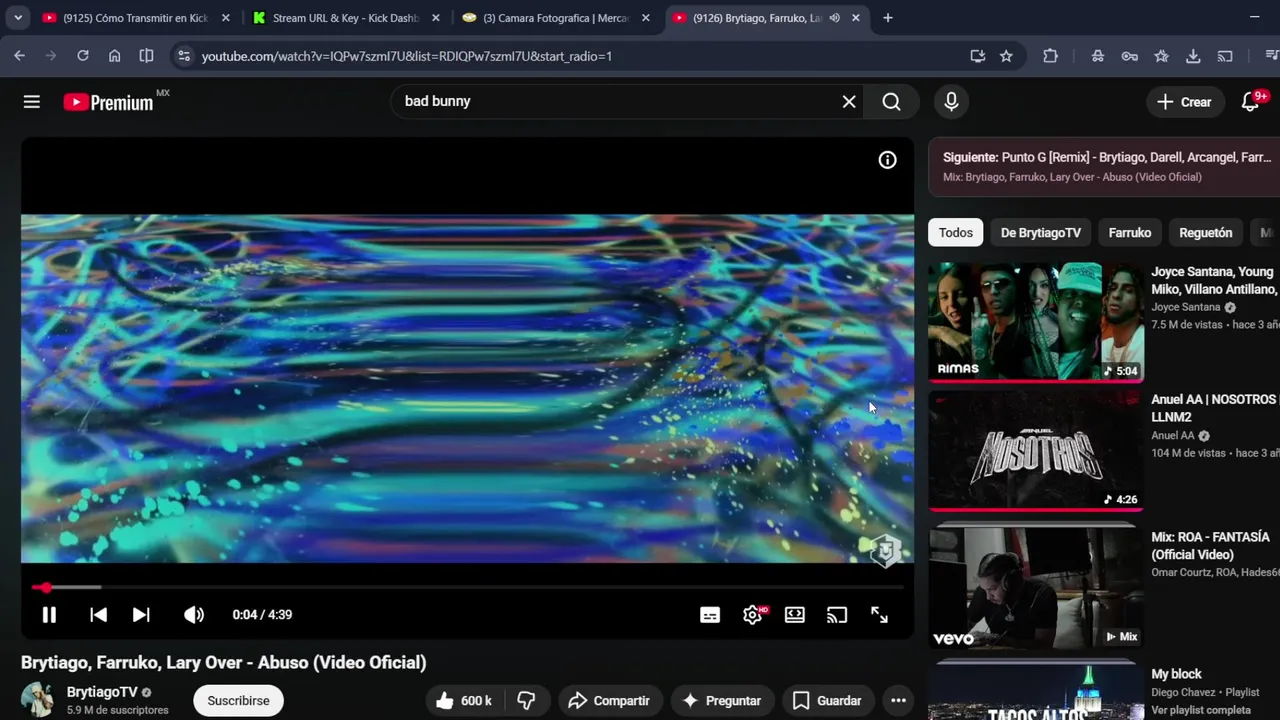
Task: Like the video with 600 k
Action: [465, 701]
